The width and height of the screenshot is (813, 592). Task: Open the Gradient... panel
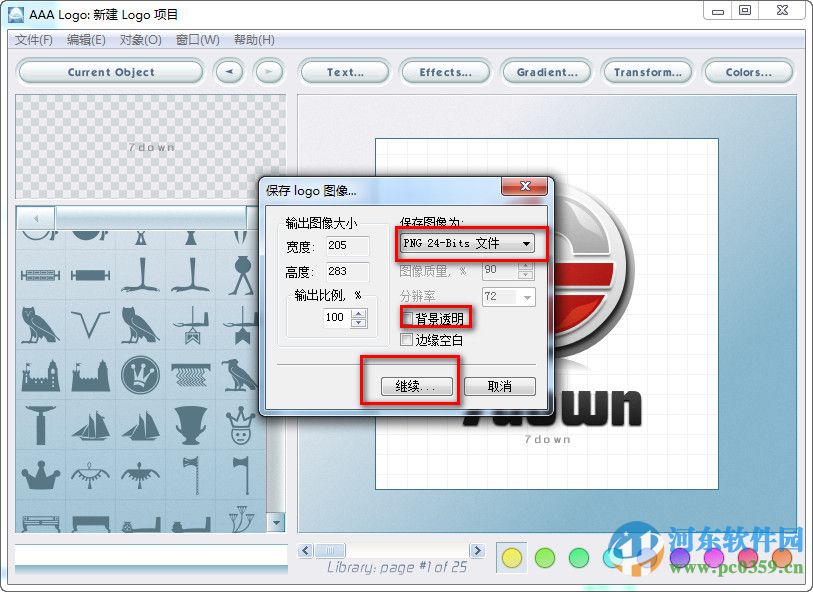tap(546, 72)
